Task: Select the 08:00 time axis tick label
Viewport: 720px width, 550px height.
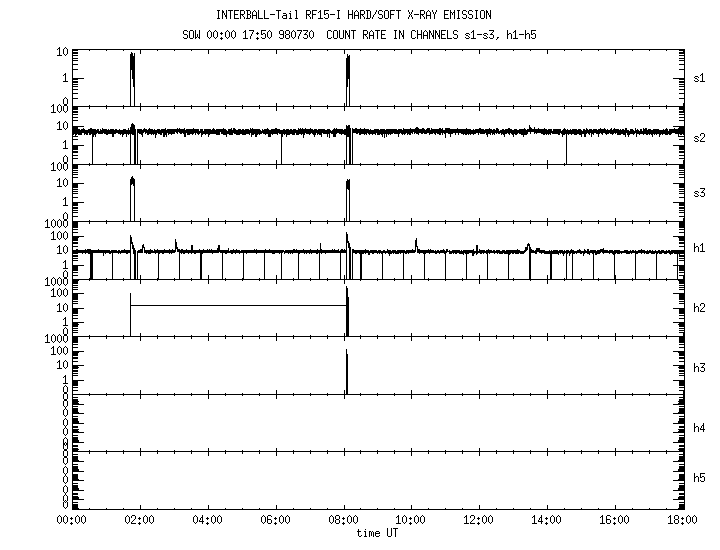Action: 343,521
